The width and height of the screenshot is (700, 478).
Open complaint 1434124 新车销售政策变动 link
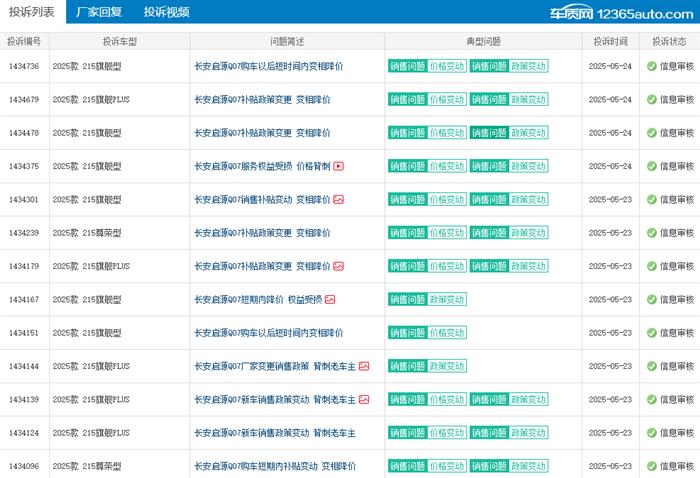tap(275, 432)
